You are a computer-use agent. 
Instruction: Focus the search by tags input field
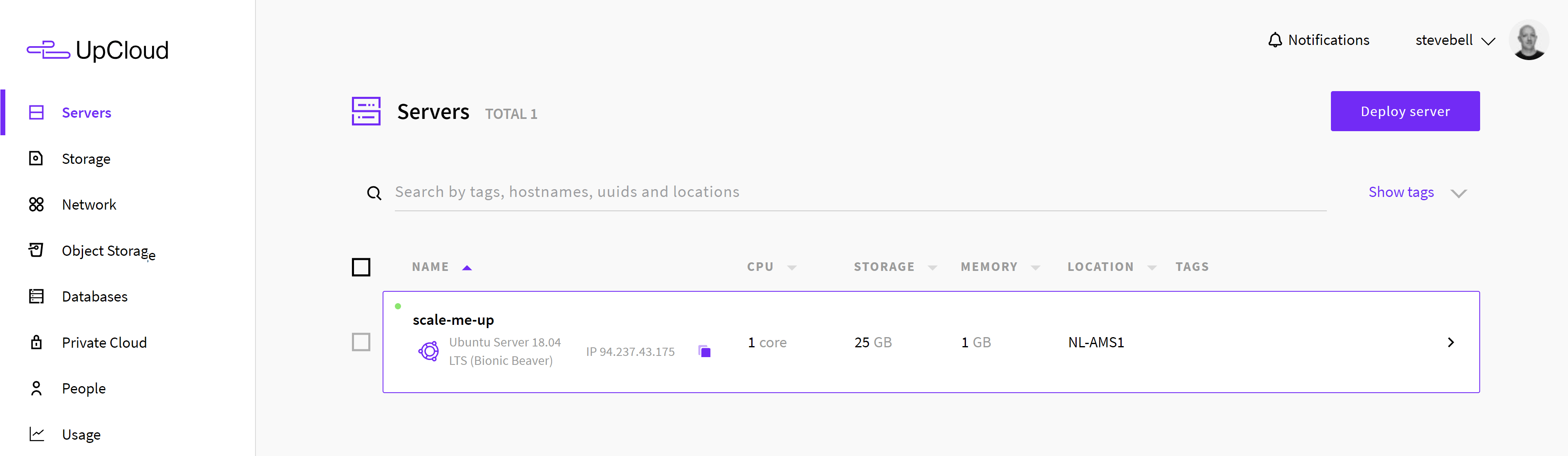(860, 192)
